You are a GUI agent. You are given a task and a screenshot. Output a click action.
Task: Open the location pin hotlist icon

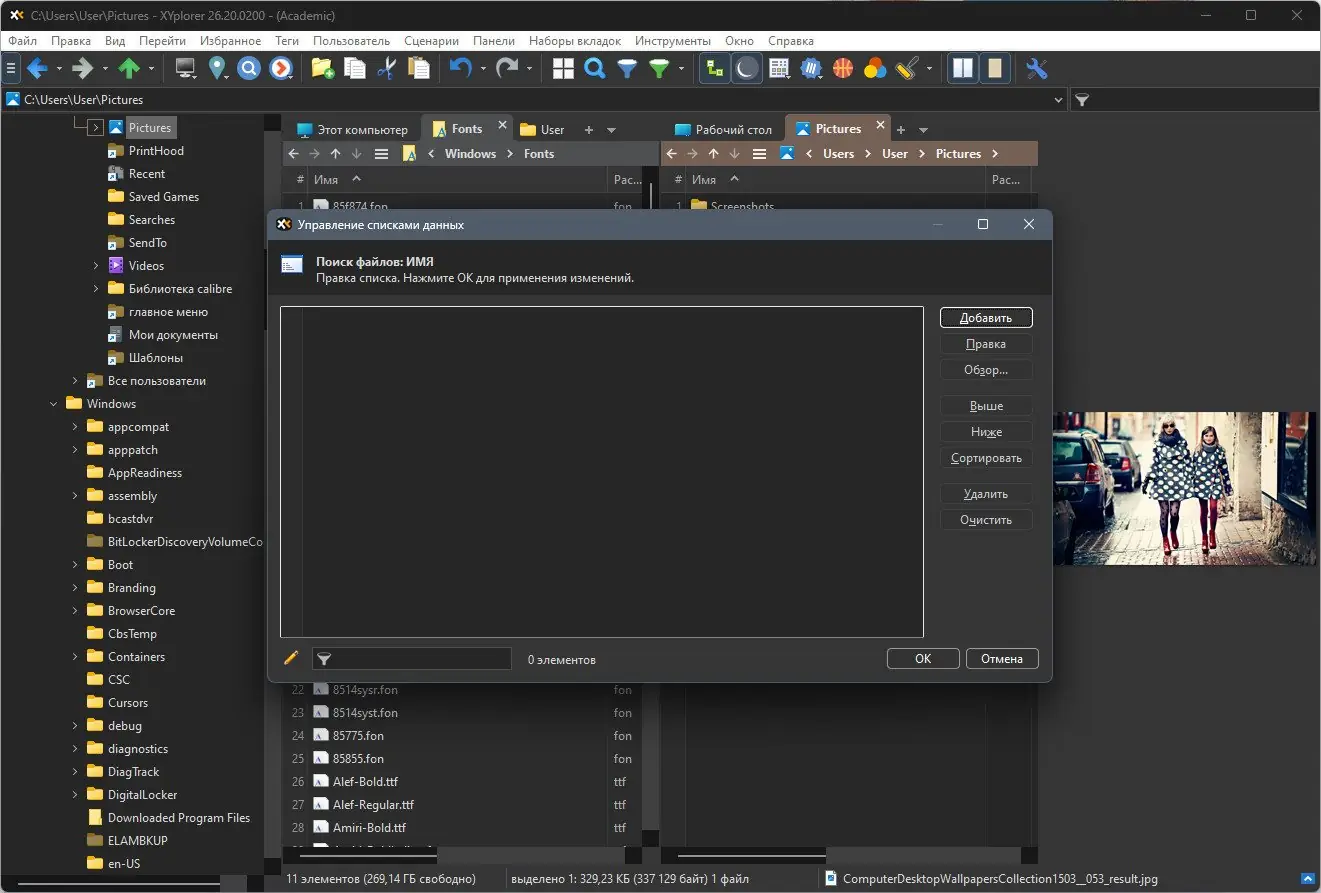pyautogui.click(x=217, y=68)
